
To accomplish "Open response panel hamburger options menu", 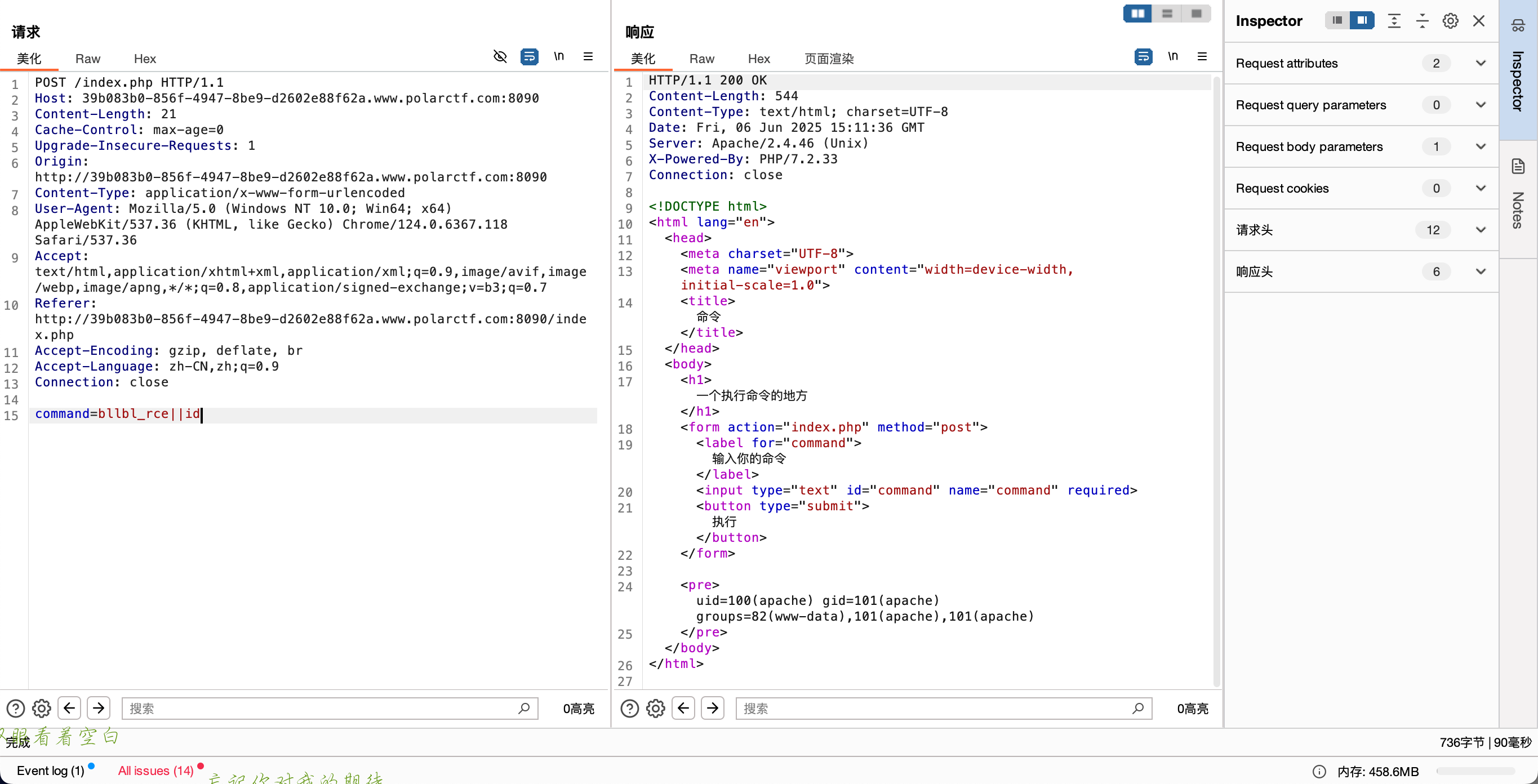I will (x=1202, y=57).
